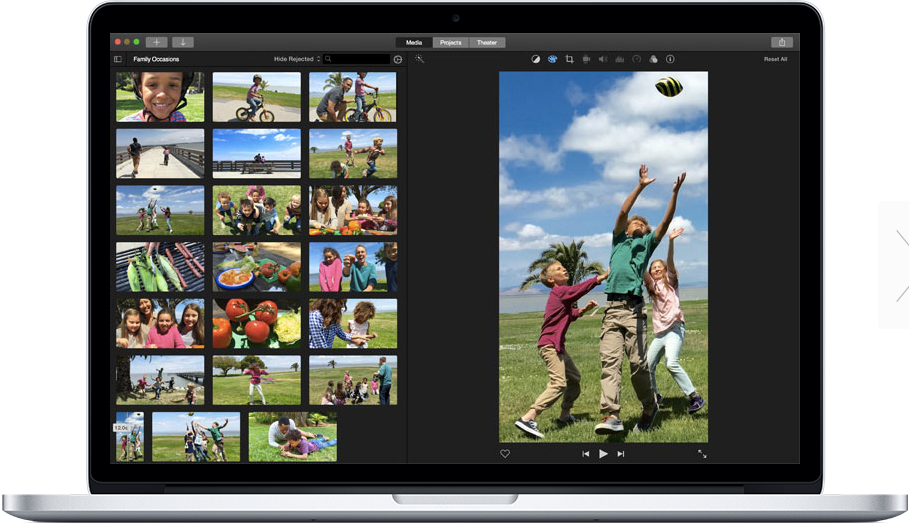The image size is (909, 523).
Task: Open the Hide Rejected filter dropdown
Action: pos(297,59)
